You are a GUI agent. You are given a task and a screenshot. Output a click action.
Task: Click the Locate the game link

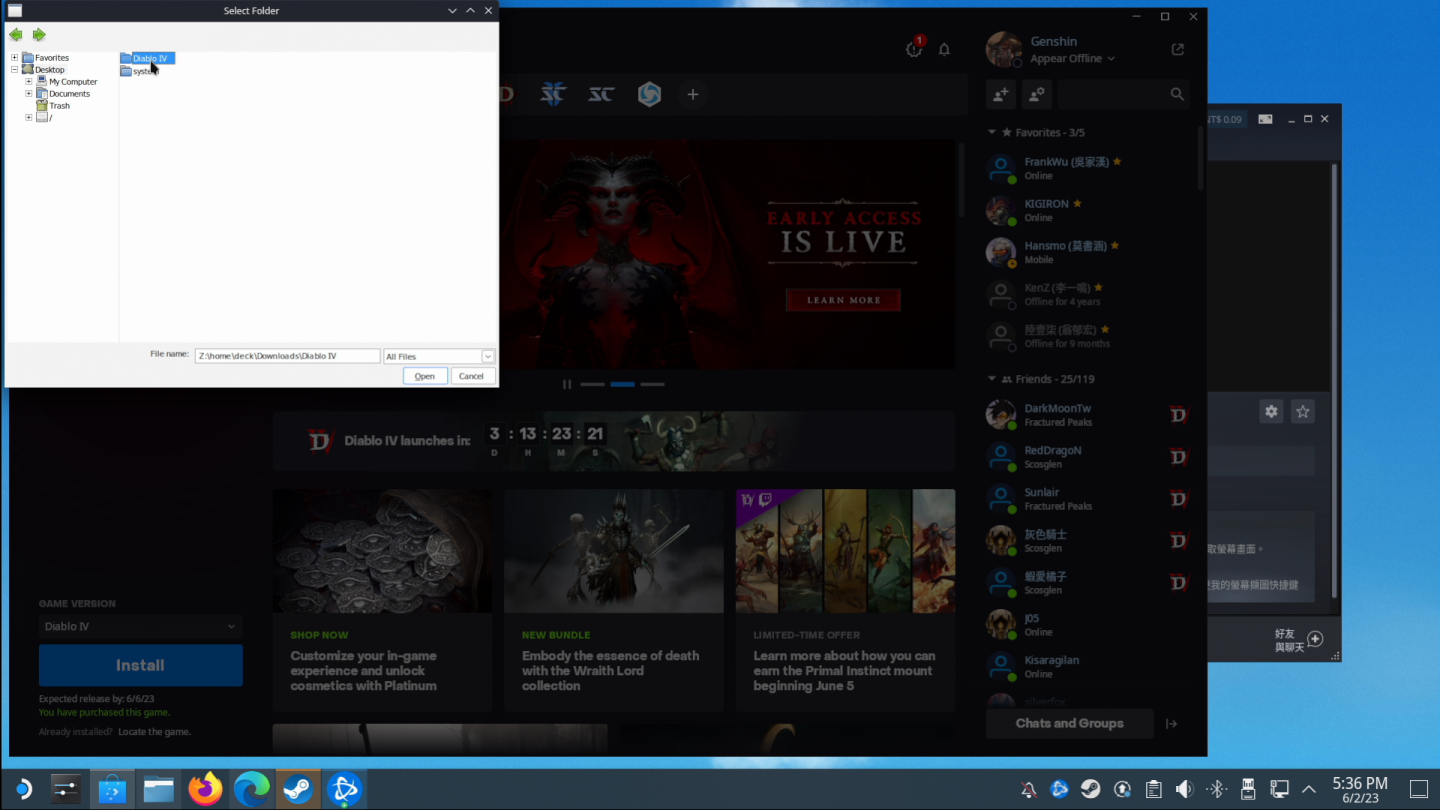[154, 732]
